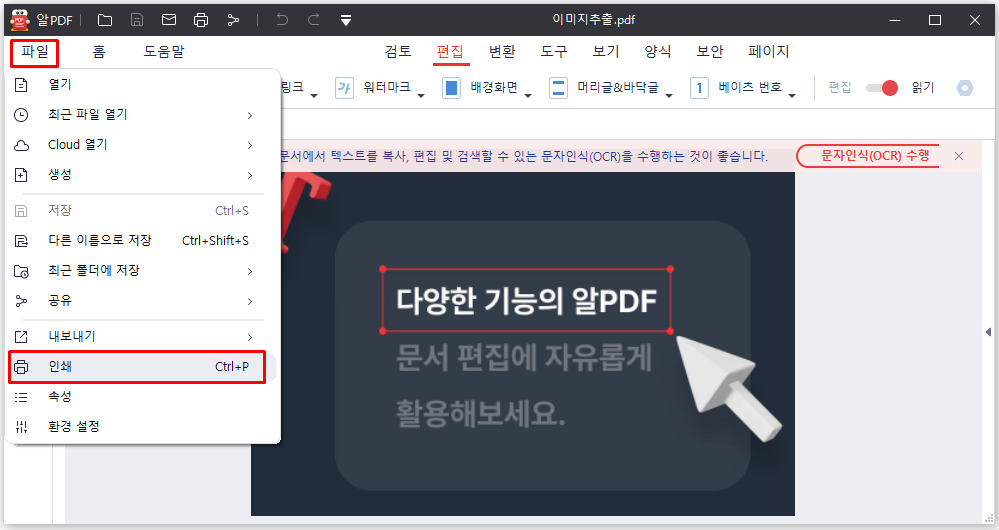Switch to the 보기 tab

coord(606,52)
